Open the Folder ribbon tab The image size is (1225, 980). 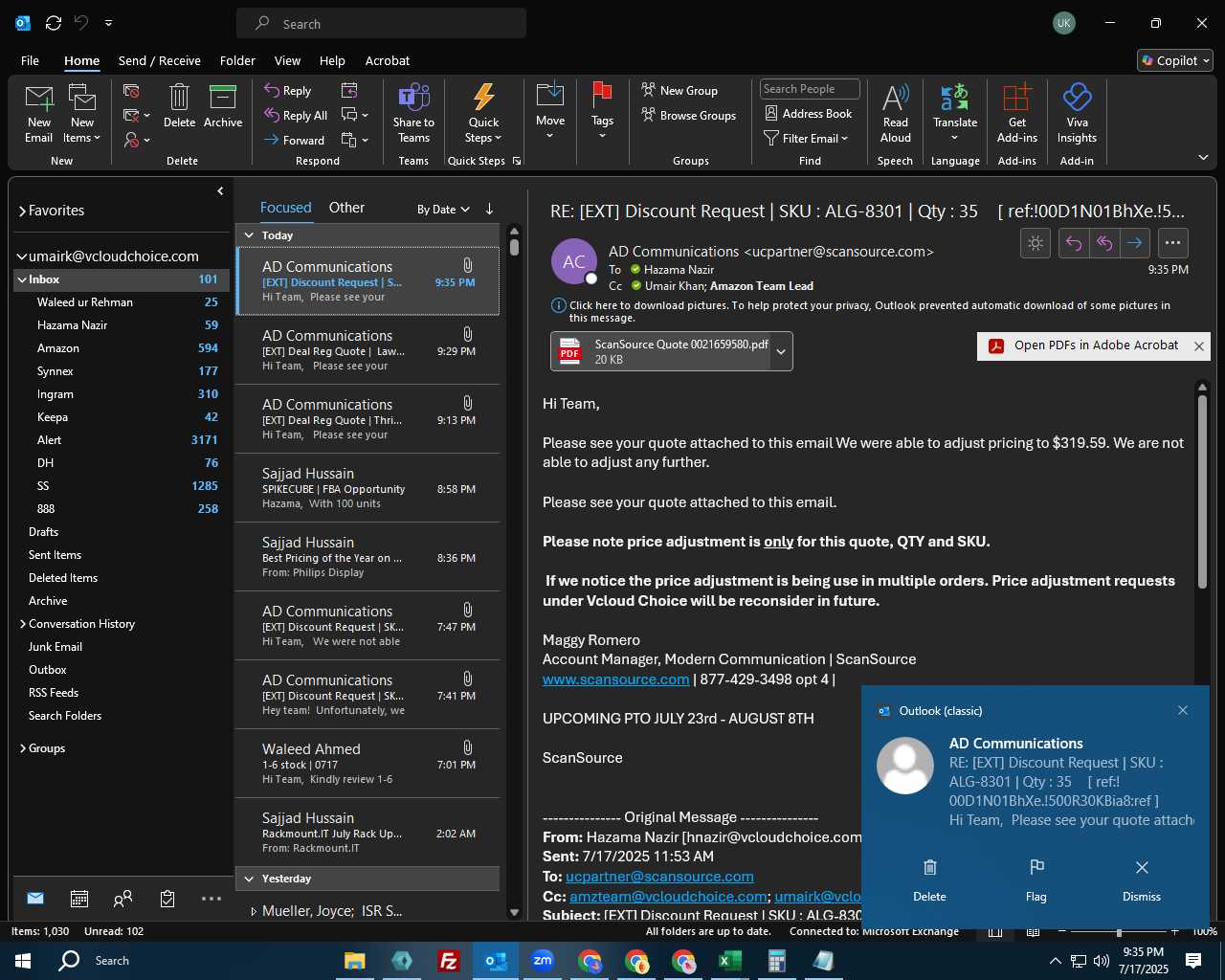coord(237,60)
